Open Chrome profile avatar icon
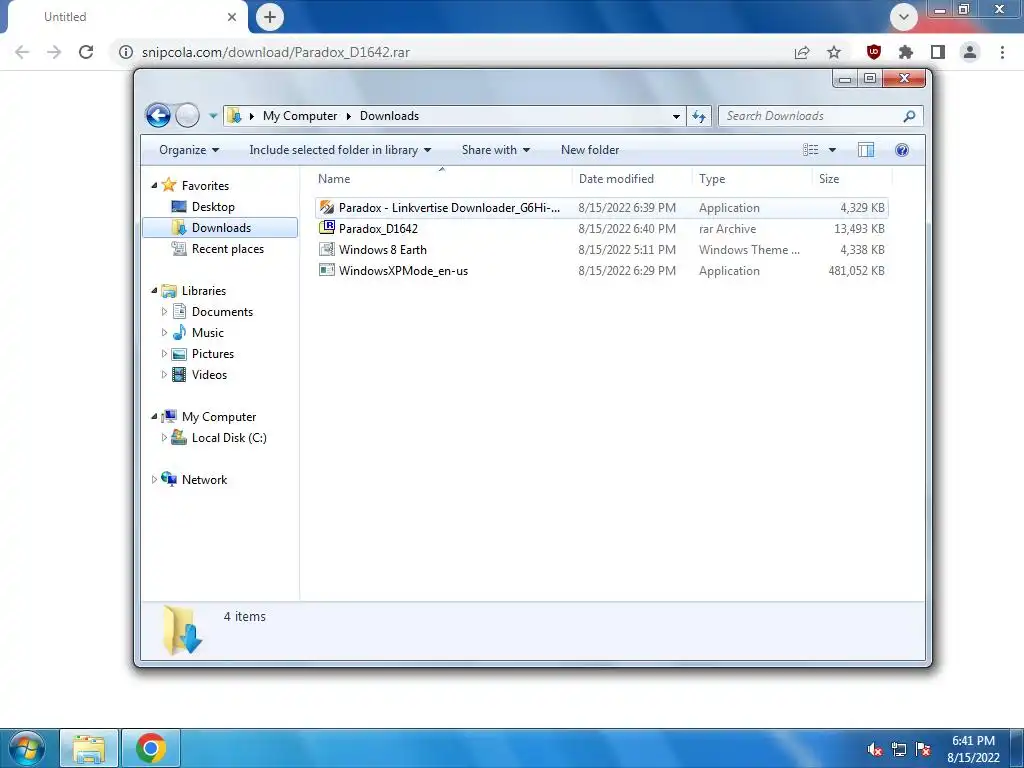The image size is (1024, 768). [970, 52]
